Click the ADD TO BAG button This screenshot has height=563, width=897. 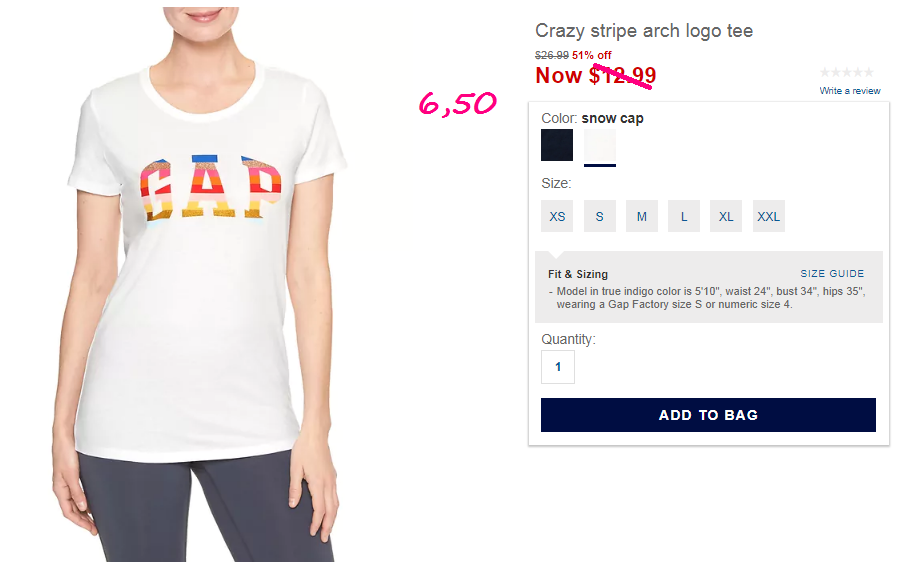[708, 415]
